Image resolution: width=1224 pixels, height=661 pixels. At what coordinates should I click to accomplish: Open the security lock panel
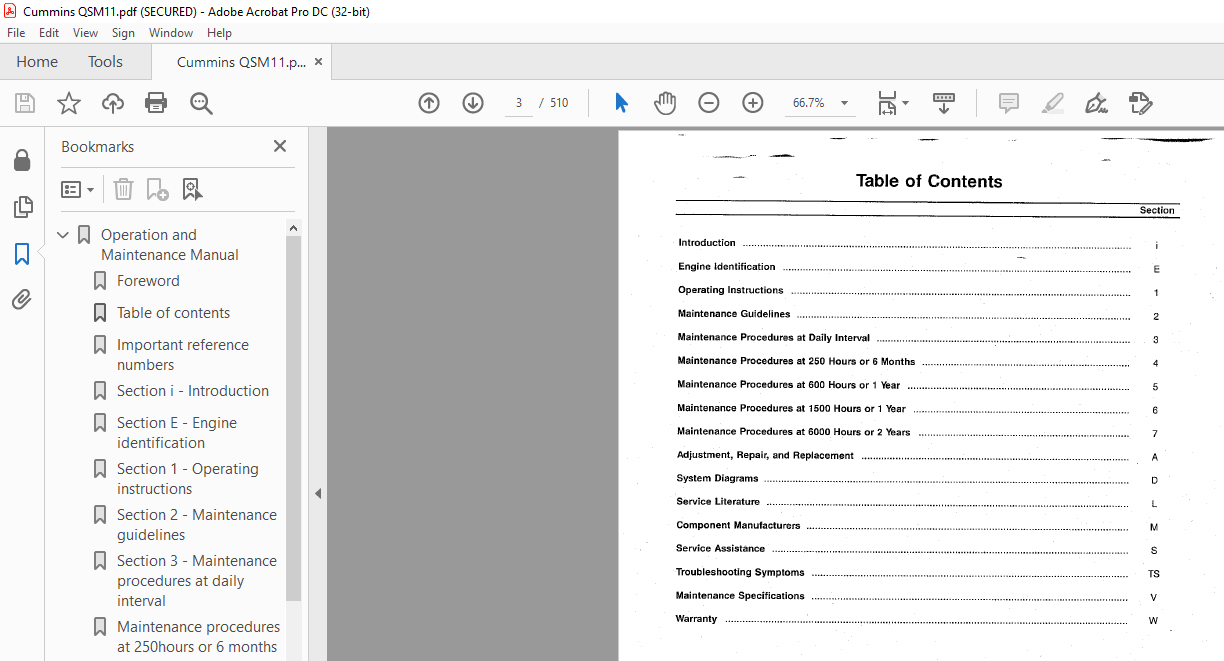(x=22, y=161)
